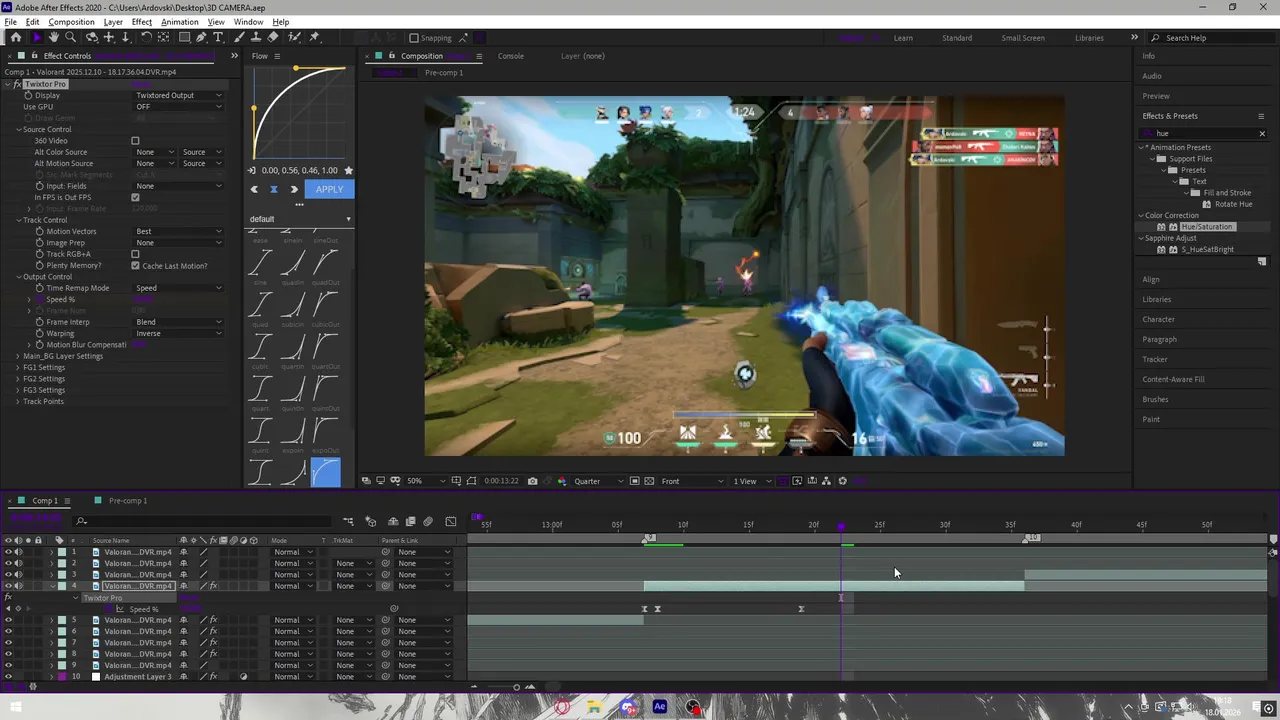Open the Quarter resolution dropdown
Viewport: 1280px width, 720px height.
point(599,481)
